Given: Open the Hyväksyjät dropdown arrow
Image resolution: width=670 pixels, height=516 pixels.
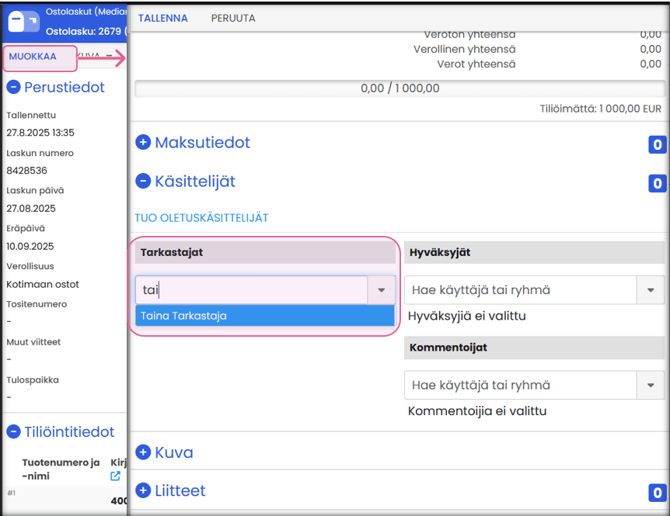Looking at the screenshot, I should point(651,290).
